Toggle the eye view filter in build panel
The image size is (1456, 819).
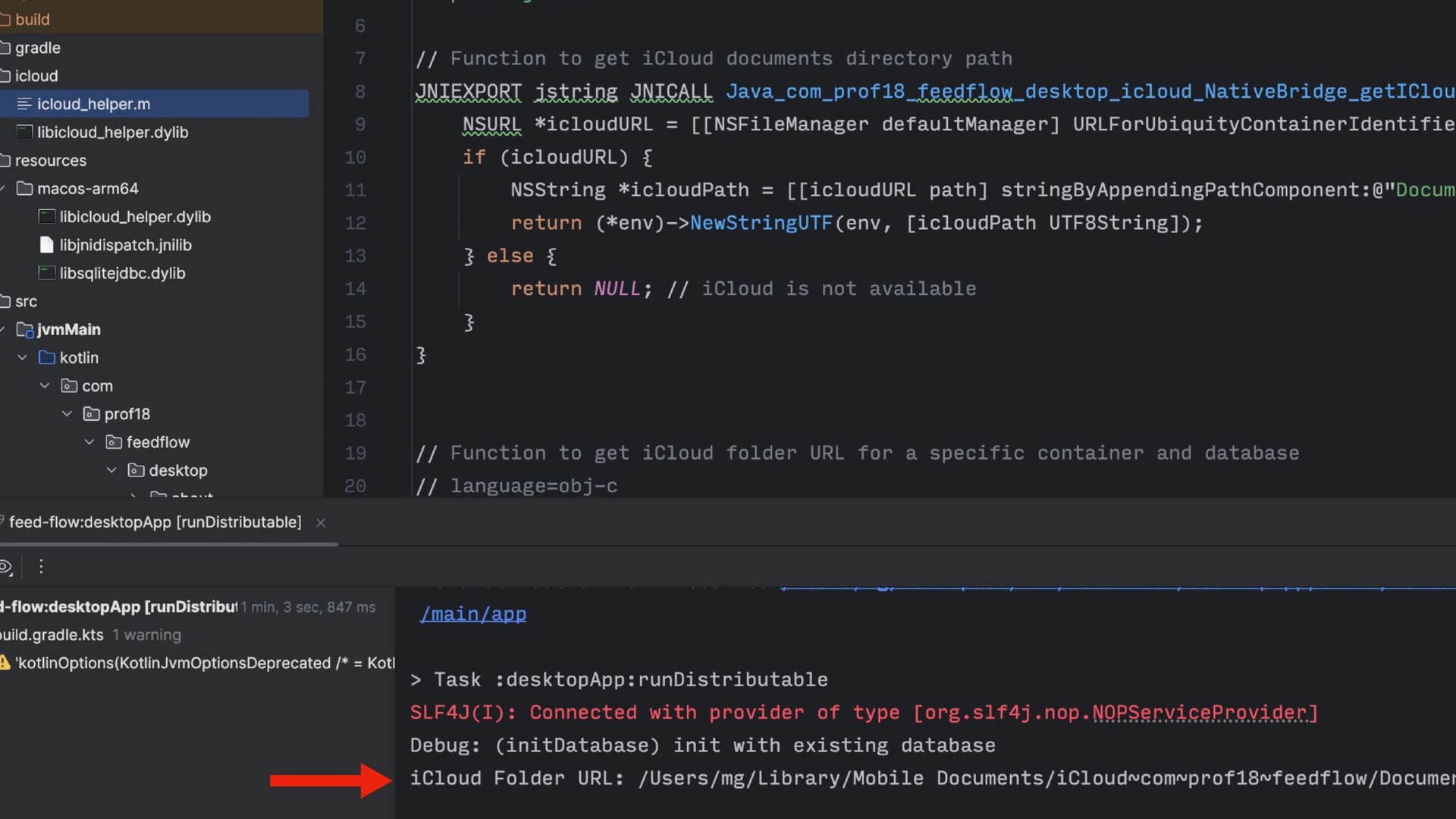[6, 567]
